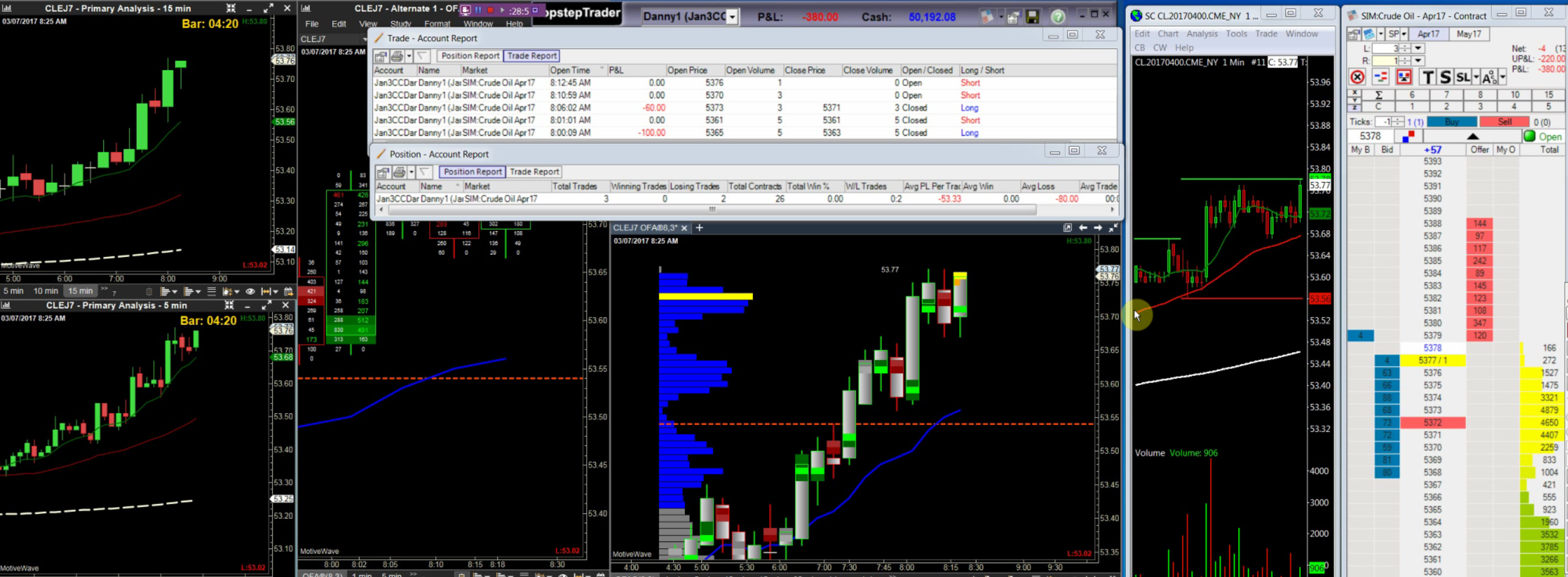The height and width of the screenshot is (577, 1568).
Task: Open the Format menu in CLEJ7 Alternate window
Action: click(437, 24)
